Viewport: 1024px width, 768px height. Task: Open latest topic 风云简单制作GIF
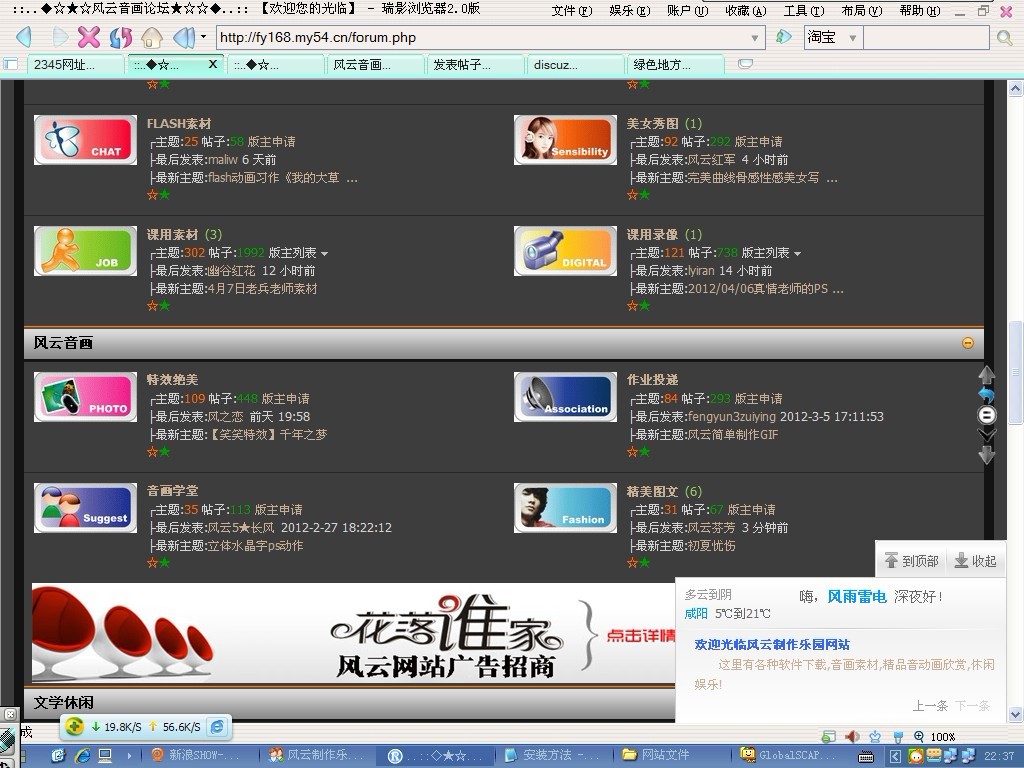click(733, 435)
